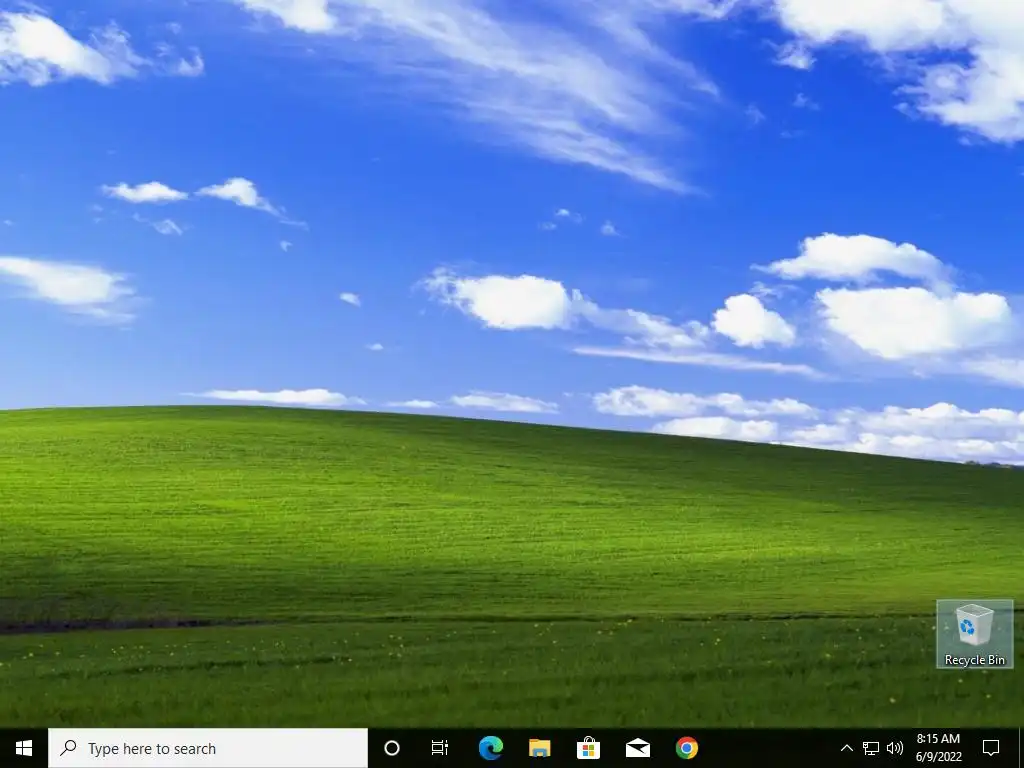Open Cortana from the taskbar

point(391,748)
